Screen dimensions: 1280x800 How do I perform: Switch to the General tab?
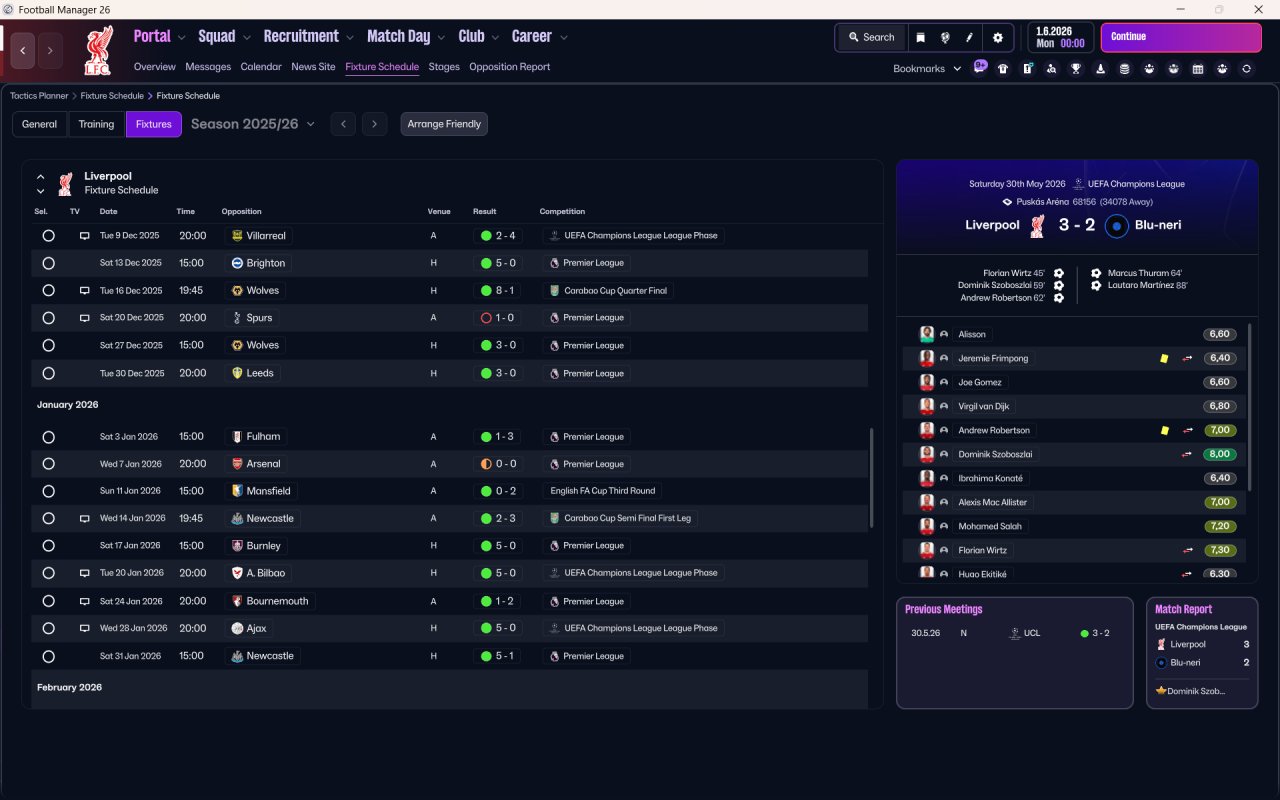click(40, 124)
